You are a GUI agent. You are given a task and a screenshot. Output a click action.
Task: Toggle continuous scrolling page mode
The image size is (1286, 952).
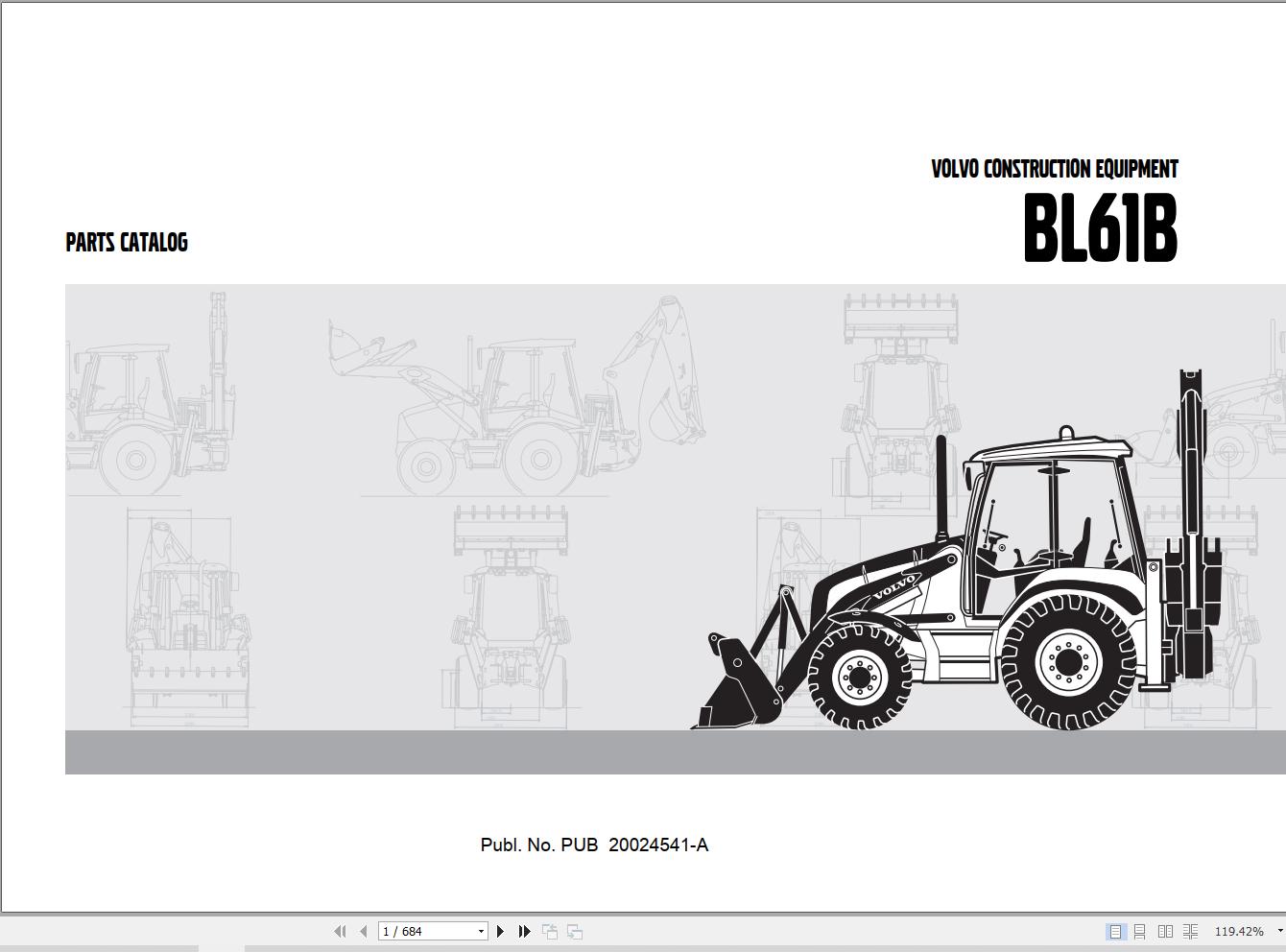pos(1140,931)
